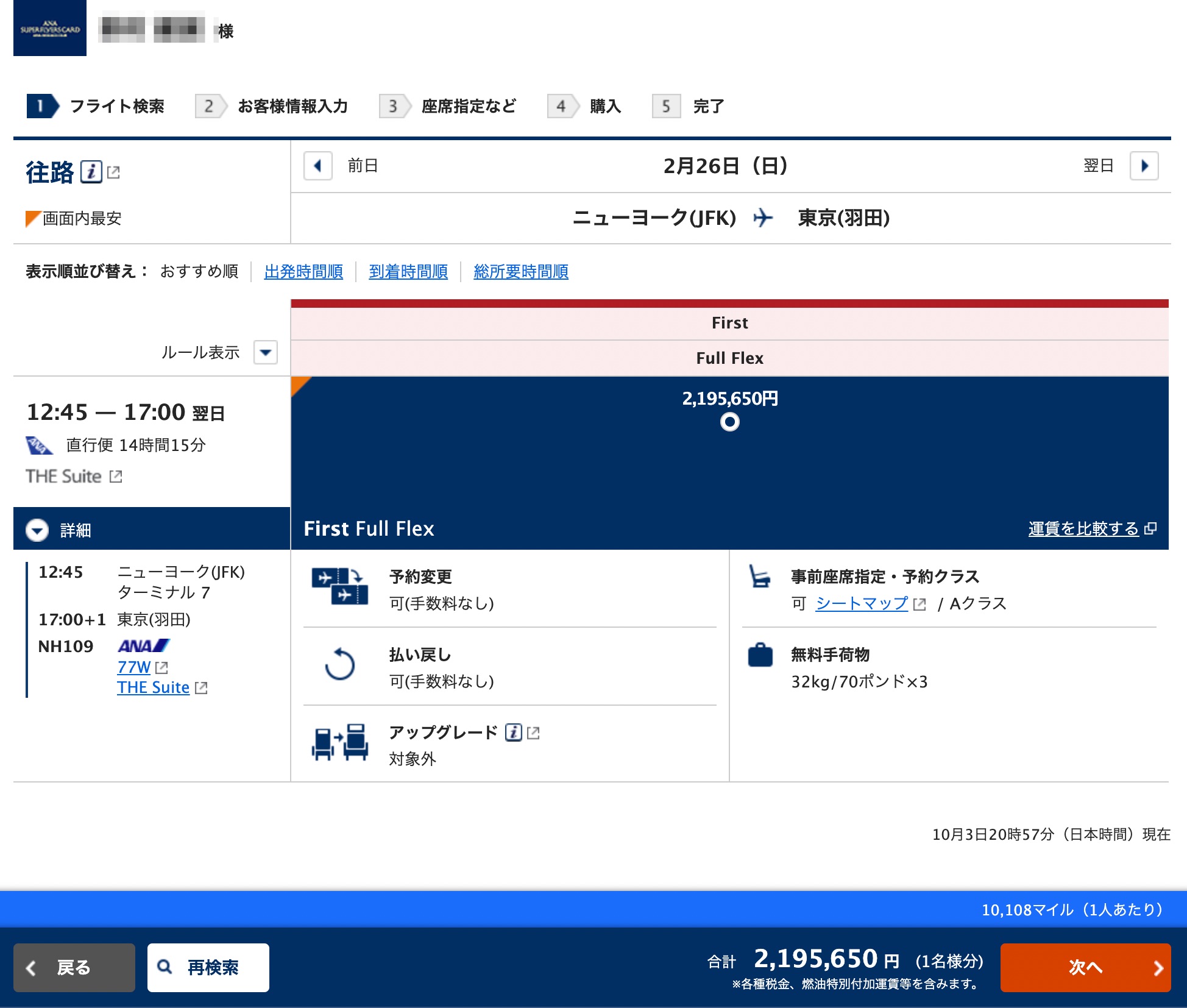Image resolution: width=1187 pixels, height=1008 pixels.
Task: Open the upgrade info icon
Action: (514, 733)
